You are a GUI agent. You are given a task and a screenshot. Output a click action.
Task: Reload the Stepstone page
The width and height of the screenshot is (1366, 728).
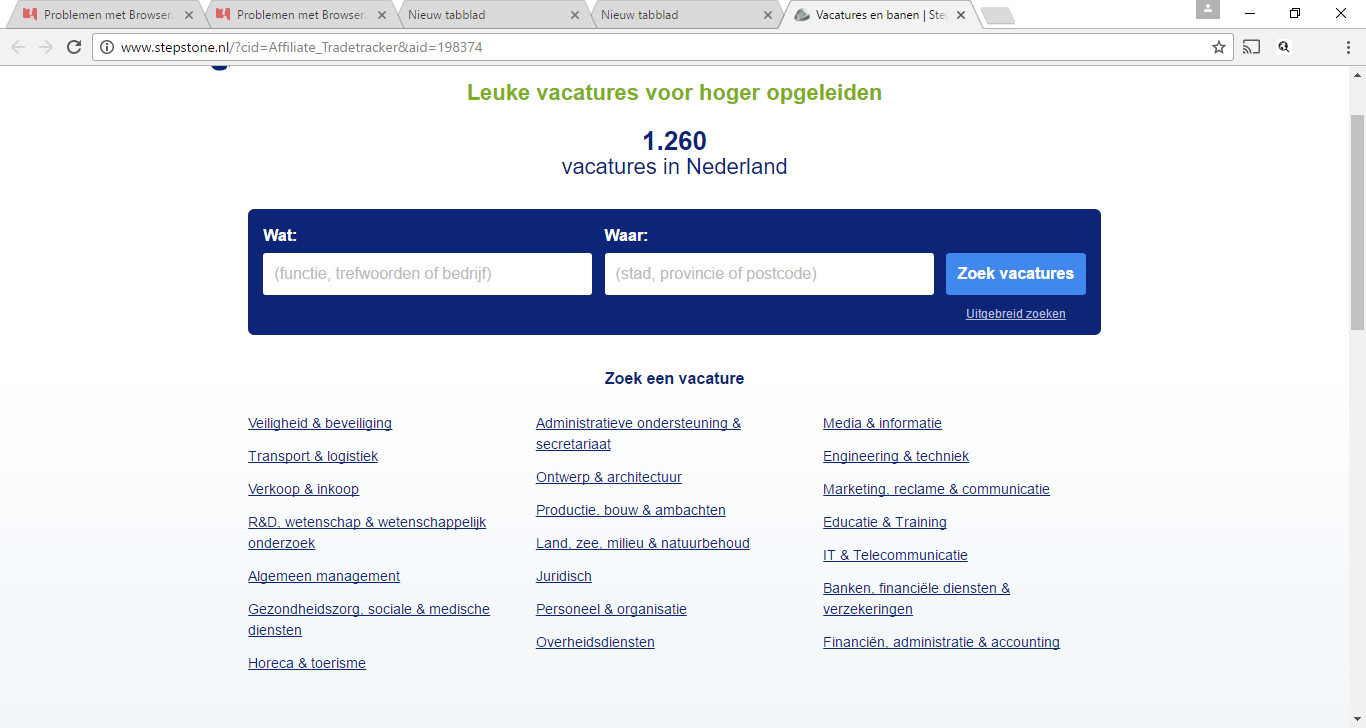pos(74,47)
